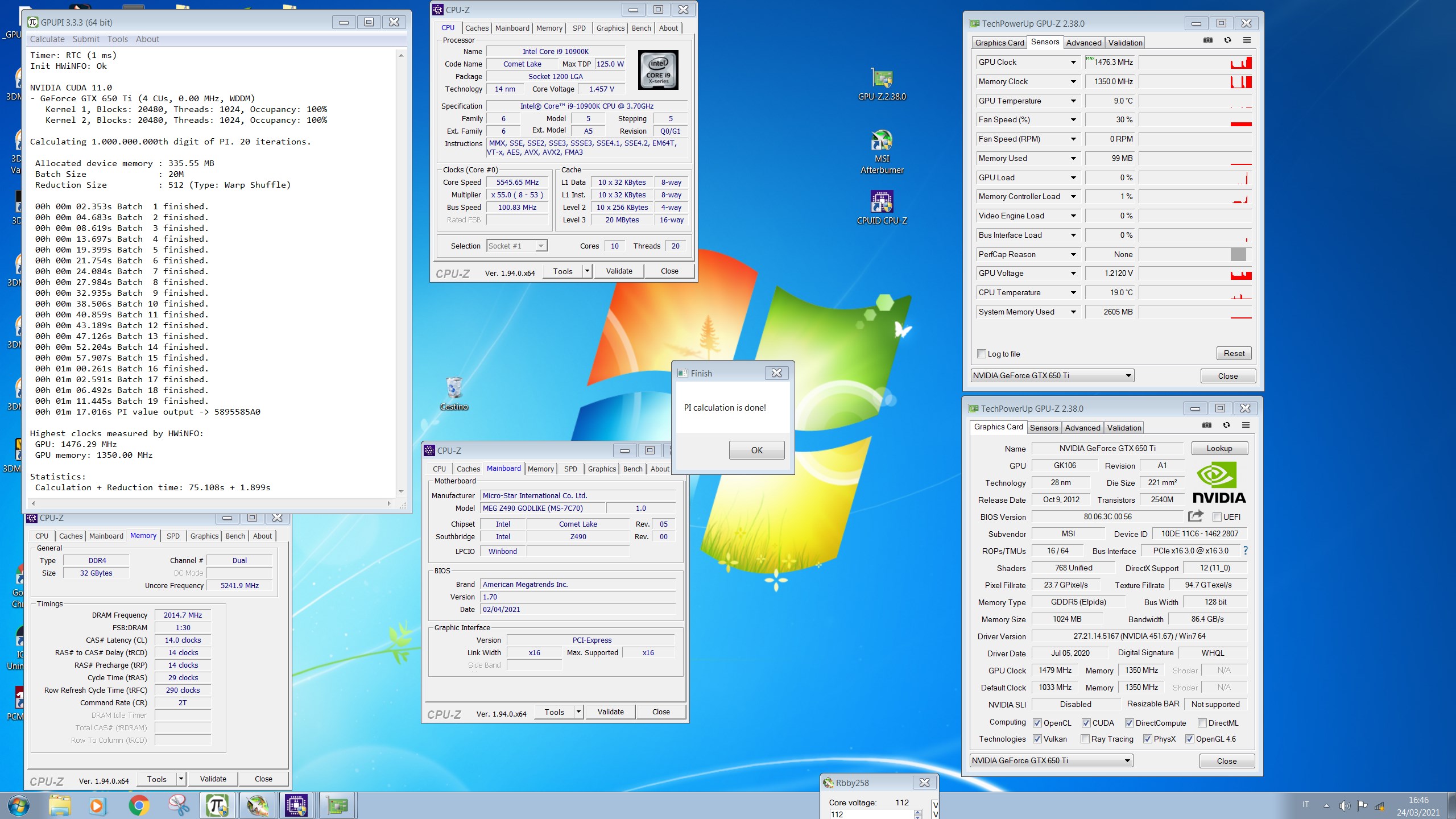
Task: Click the Reset button in GPU-Z Sensors
Action: click(1234, 353)
